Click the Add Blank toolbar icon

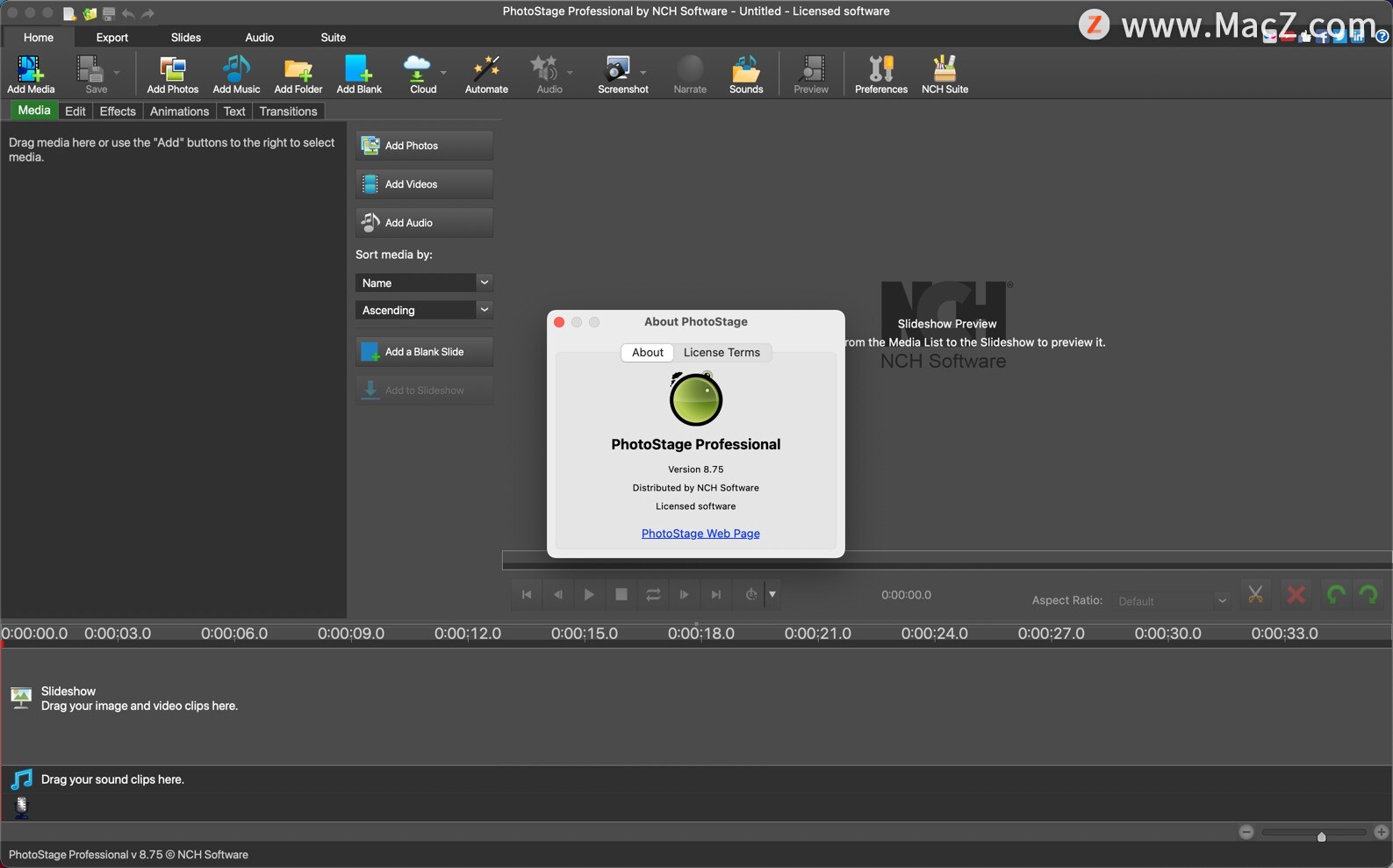[359, 74]
